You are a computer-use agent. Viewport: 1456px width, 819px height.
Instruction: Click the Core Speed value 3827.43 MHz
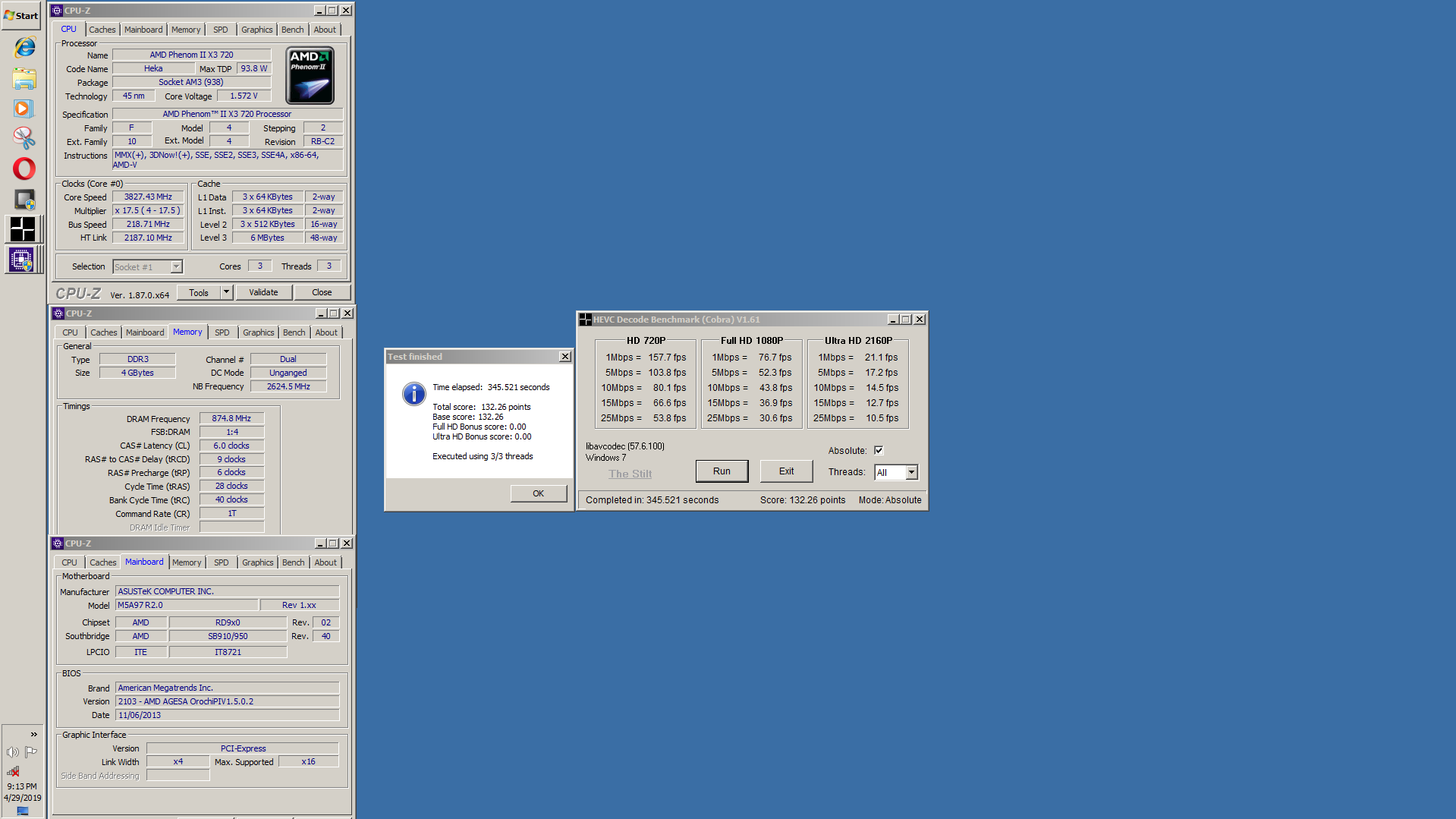[148, 197]
